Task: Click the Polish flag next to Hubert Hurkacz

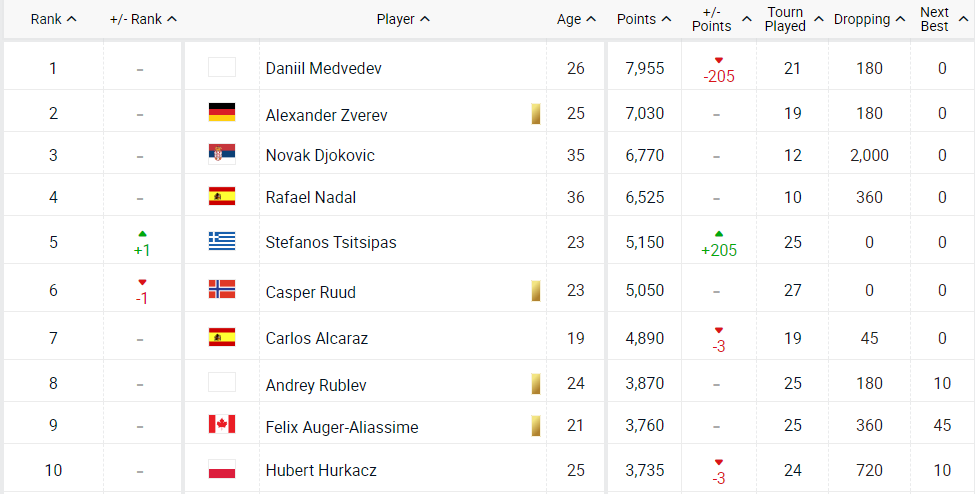Action: [221, 468]
